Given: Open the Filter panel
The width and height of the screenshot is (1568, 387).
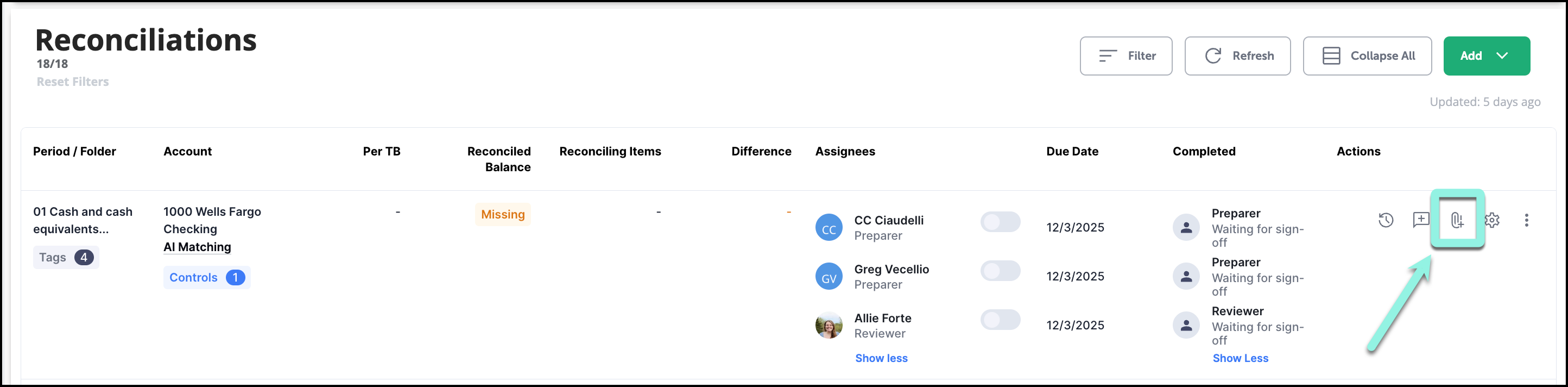Looking at the screenshot, I should coord(1126,56).
